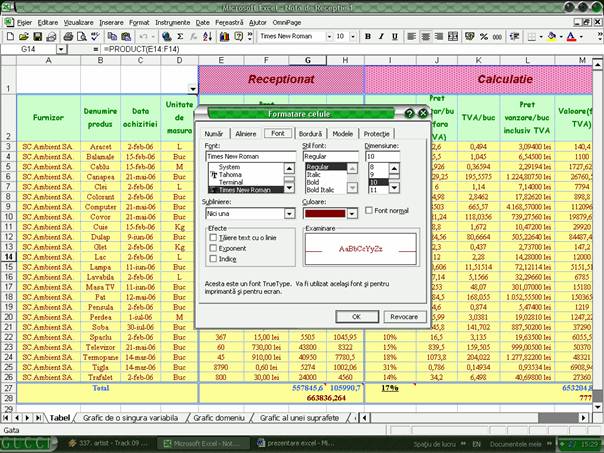Click the Paste Function fx icon

194,37
